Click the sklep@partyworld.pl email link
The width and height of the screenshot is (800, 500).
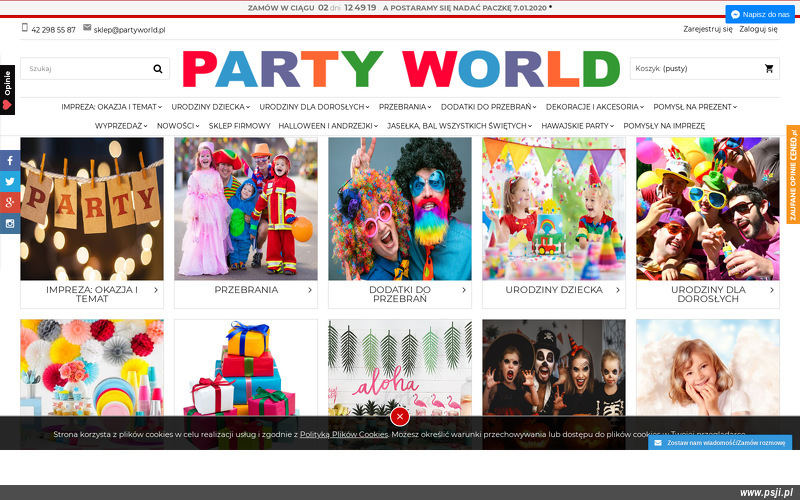129,30
